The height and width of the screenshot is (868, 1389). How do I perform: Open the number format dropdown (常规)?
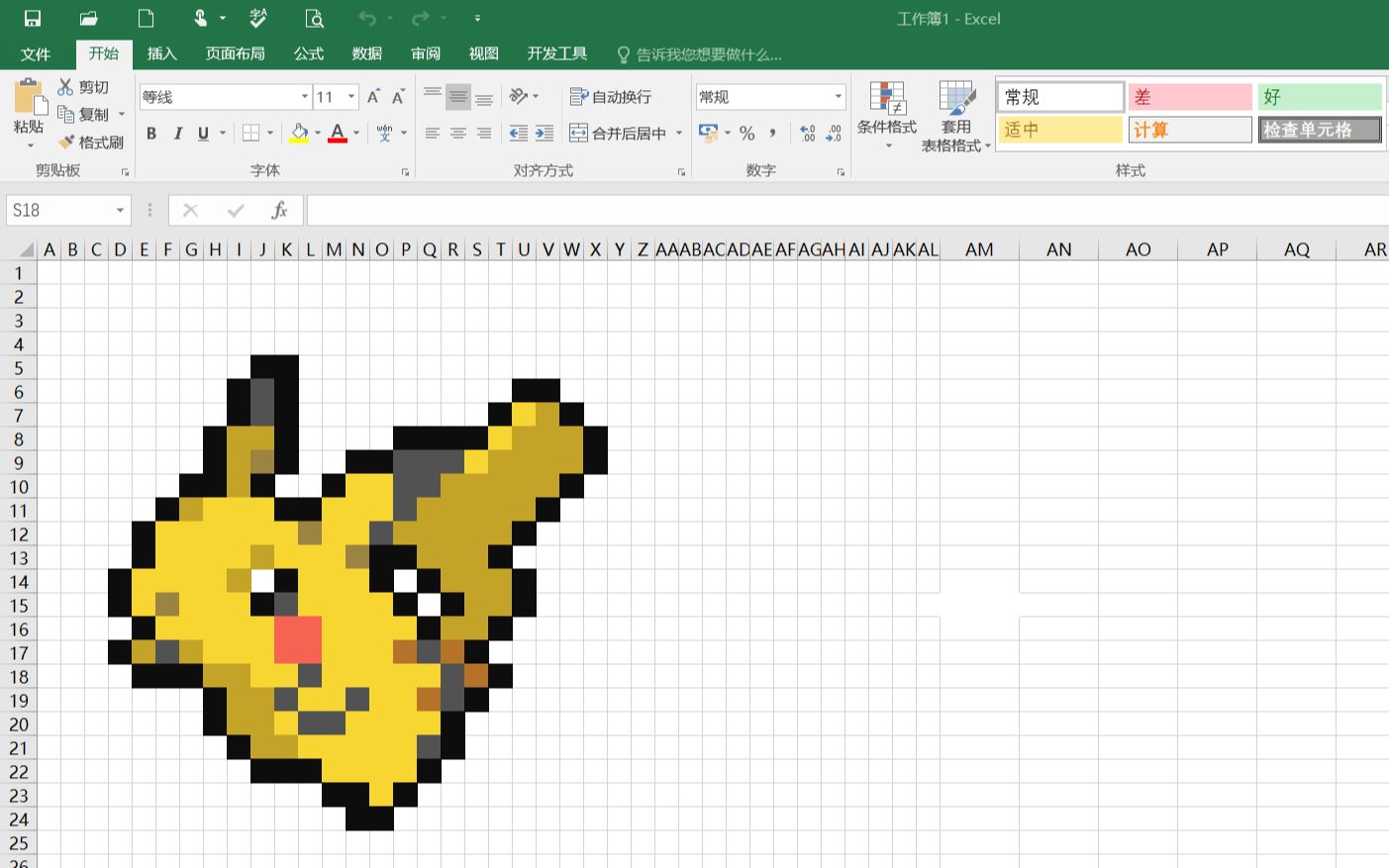(839, 97)
